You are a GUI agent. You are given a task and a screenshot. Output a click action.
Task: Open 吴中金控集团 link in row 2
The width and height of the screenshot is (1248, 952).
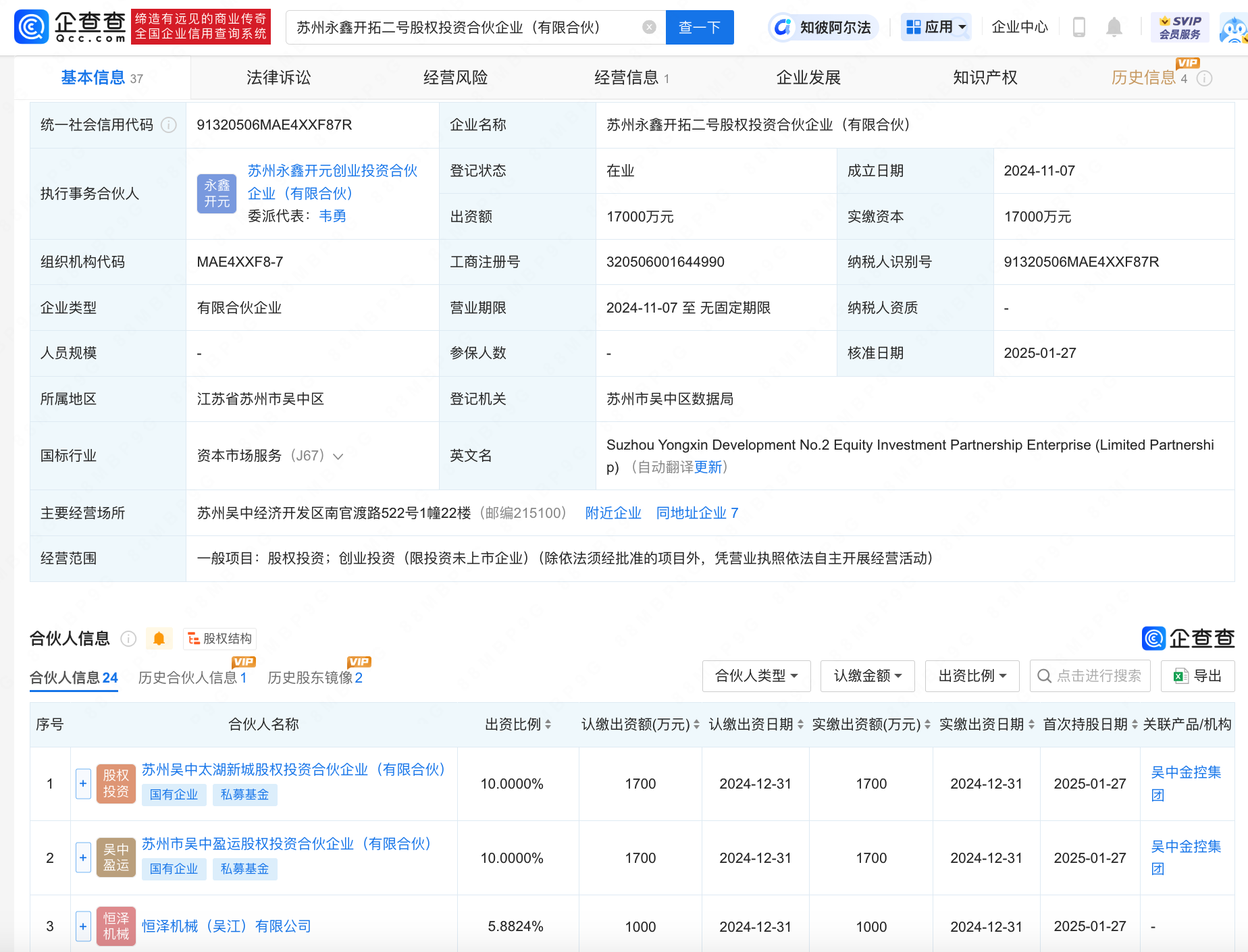click(1186, 857)
